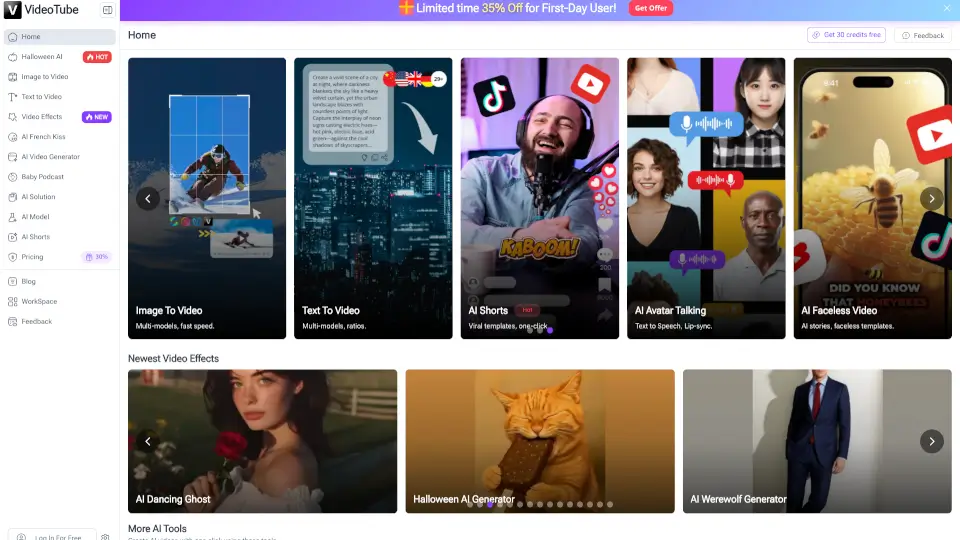960x540 pixels.
Task: Open the AI Faceless Video card
Action: pyautogui.click(x=872, y=198)
